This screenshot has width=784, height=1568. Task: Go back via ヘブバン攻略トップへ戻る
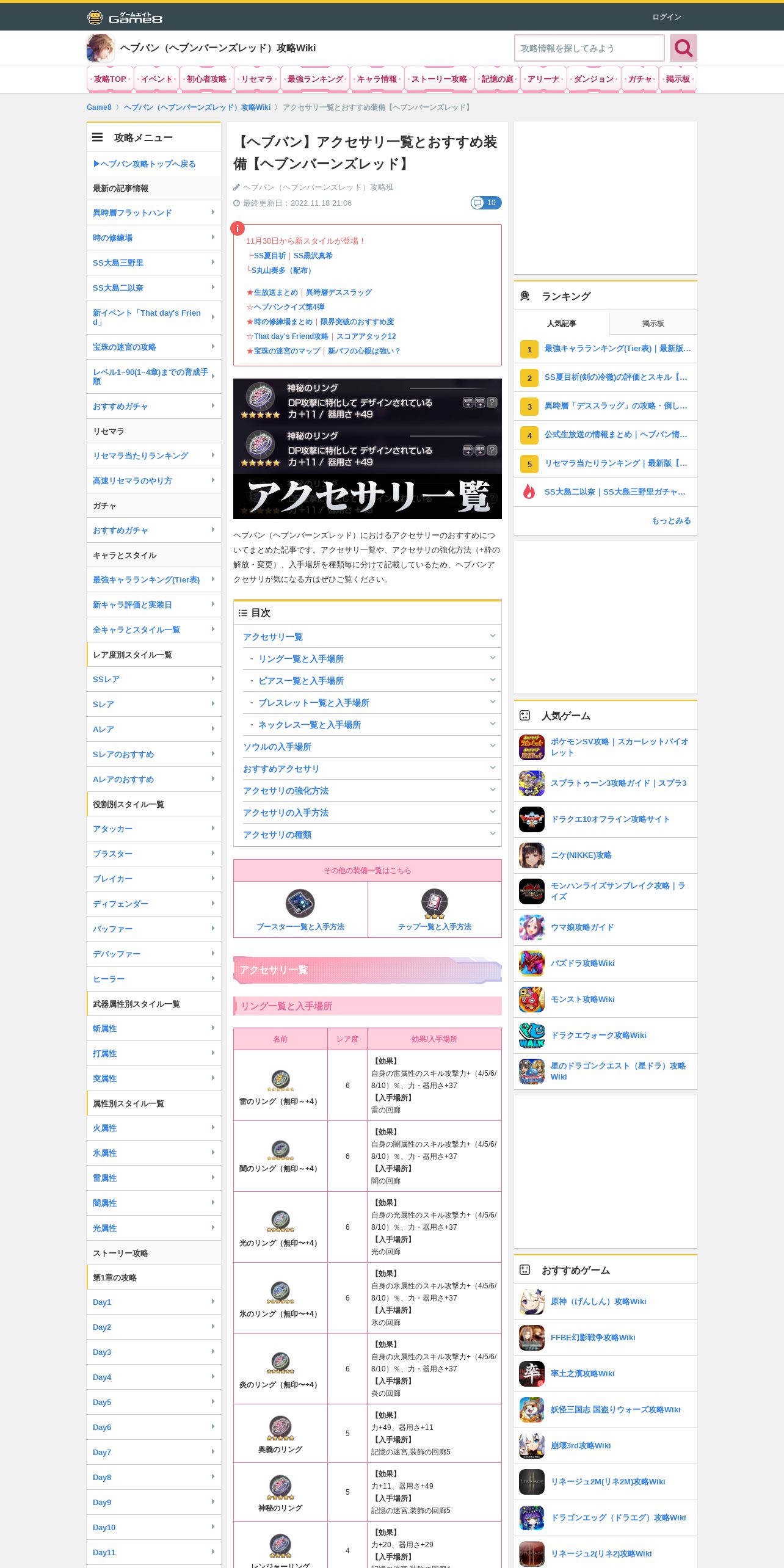coord(144,164)
